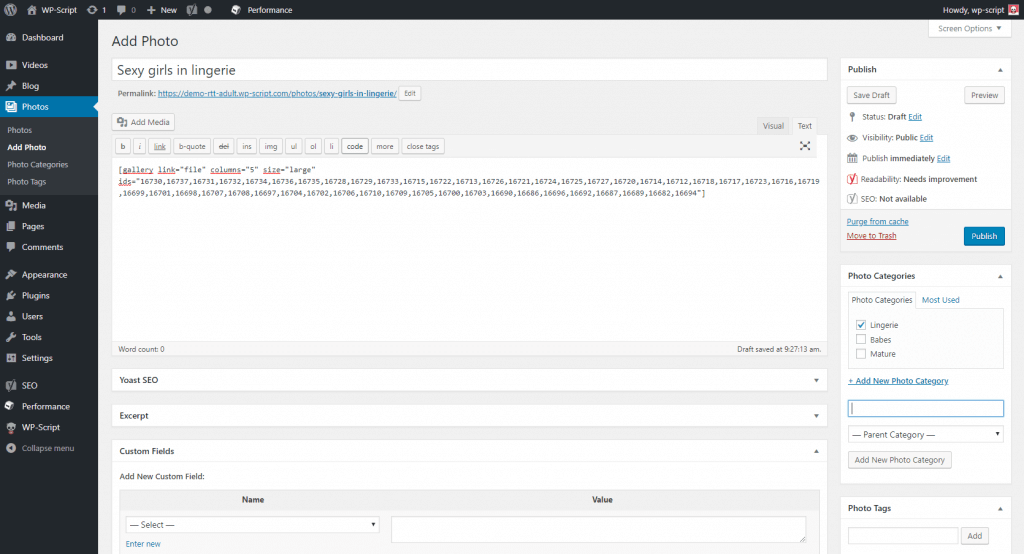The image size is (1024, 554).
Task: Switch to the Visual editor tab
Action: 773,126
